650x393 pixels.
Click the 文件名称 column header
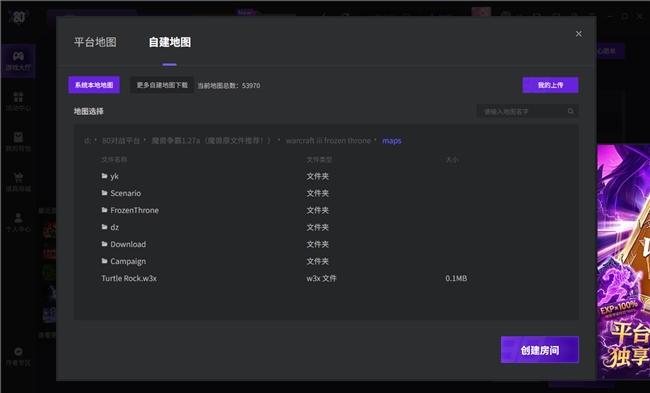tap(114, 160)
